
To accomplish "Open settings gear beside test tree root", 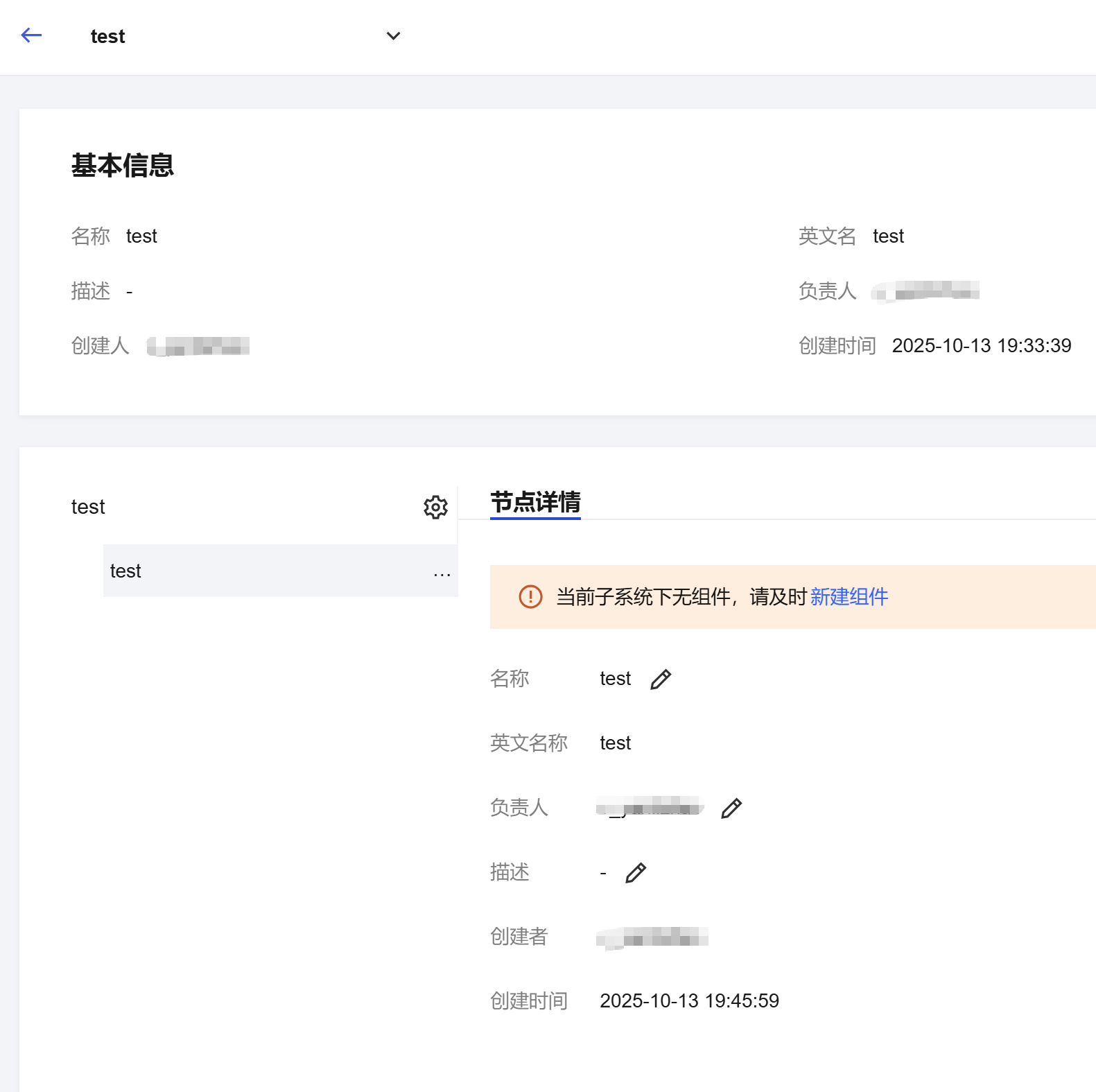I will coord(435,508).
